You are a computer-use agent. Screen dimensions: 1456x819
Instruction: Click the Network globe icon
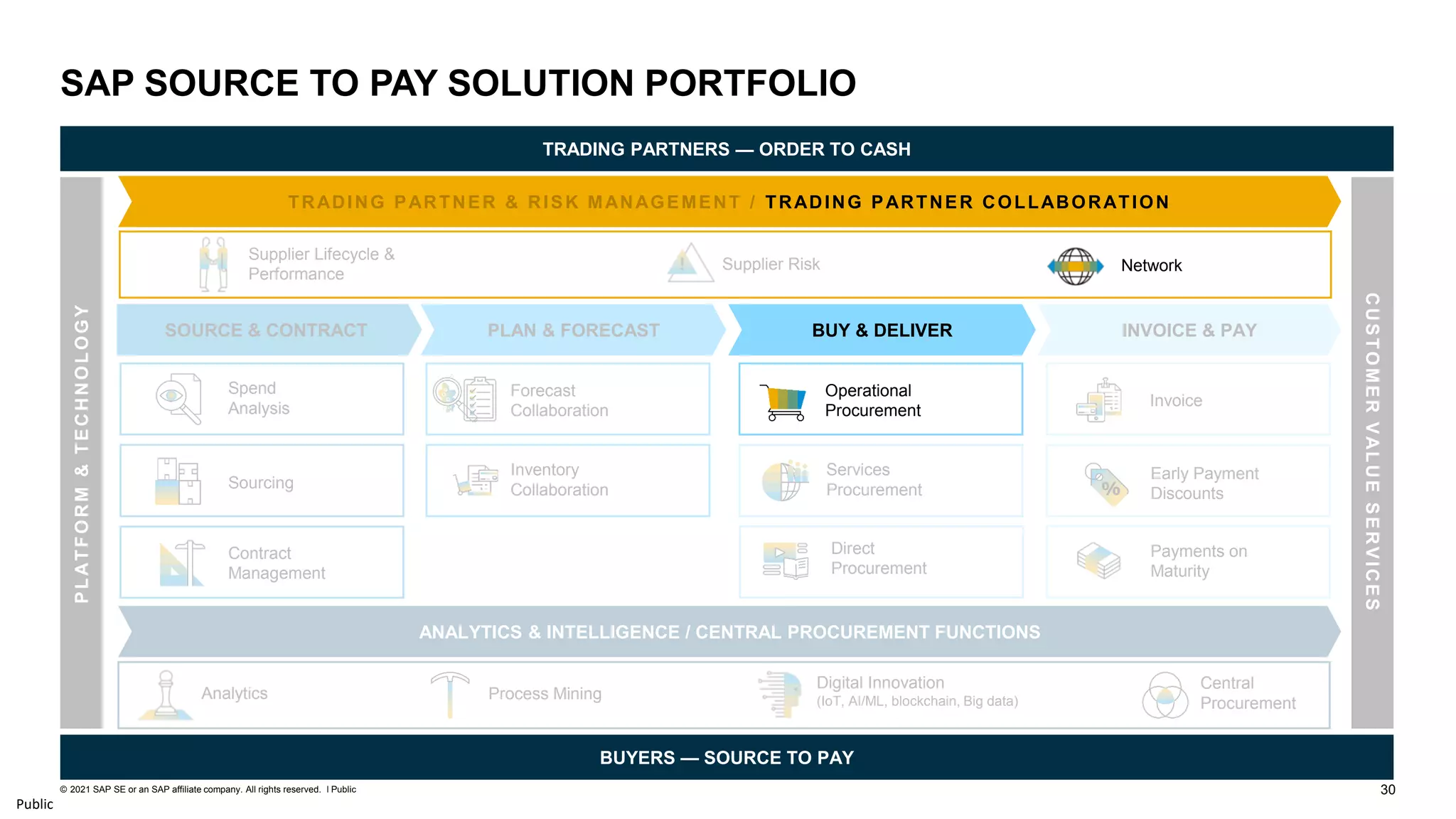1076,267
